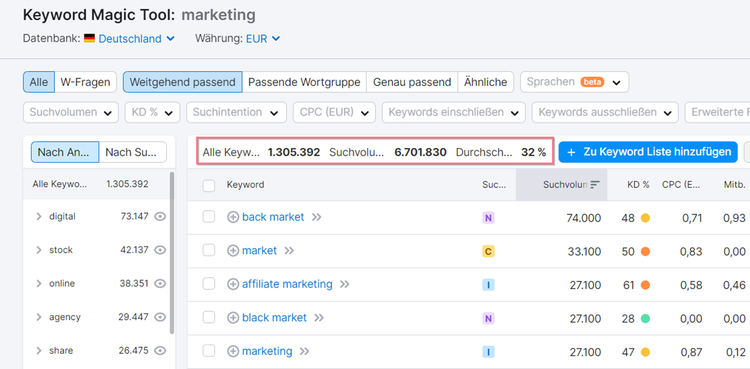Switch to Nach Anzahl grouping tab

coord(65,152)
